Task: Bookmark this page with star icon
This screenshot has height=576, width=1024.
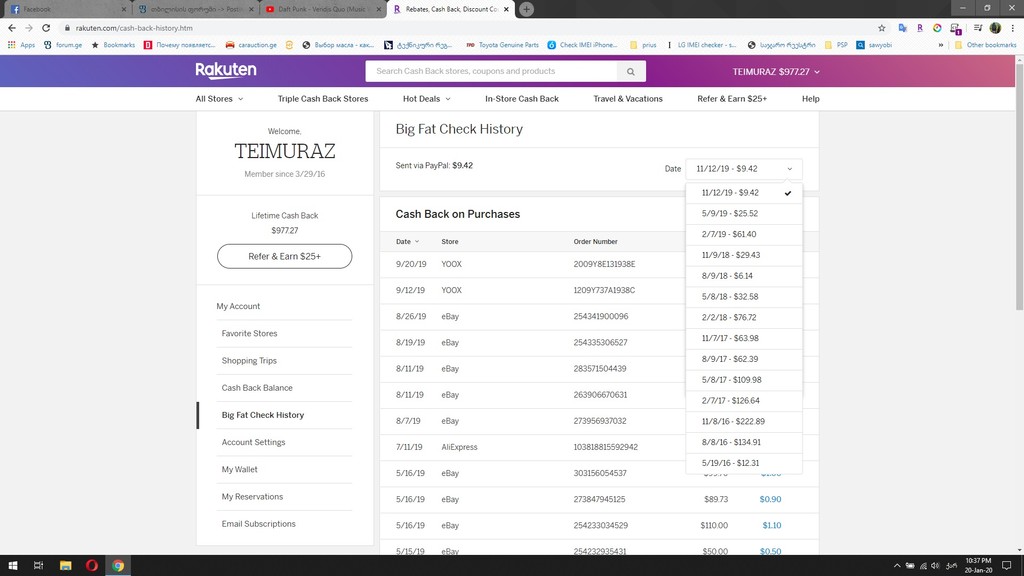Action: [882, 28]
